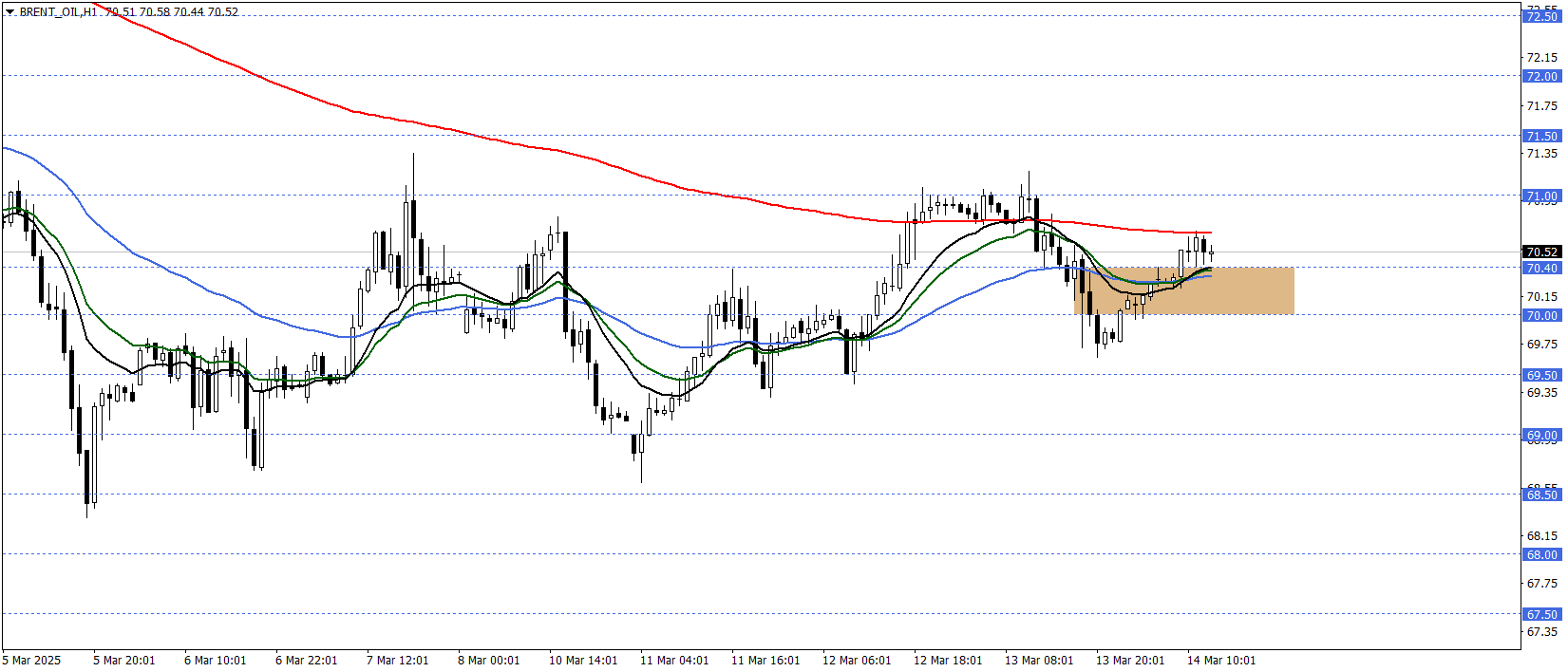
Task: Click the 5 Mar 2025 date label
Action: tap(31, 661)
